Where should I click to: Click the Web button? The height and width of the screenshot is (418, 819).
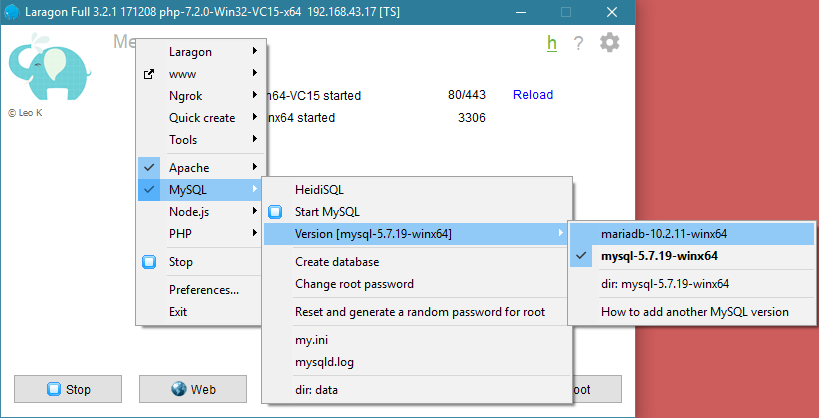[193, 389]
